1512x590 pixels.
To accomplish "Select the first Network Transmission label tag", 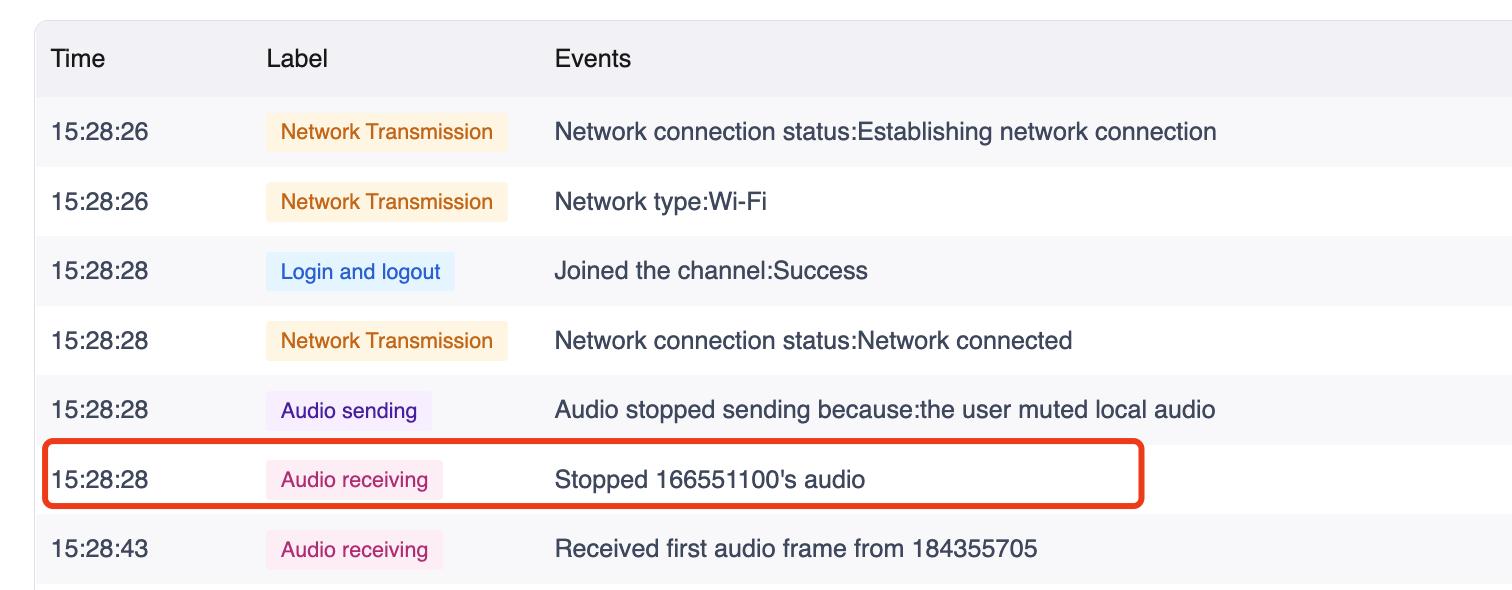I will pos(387,132).
